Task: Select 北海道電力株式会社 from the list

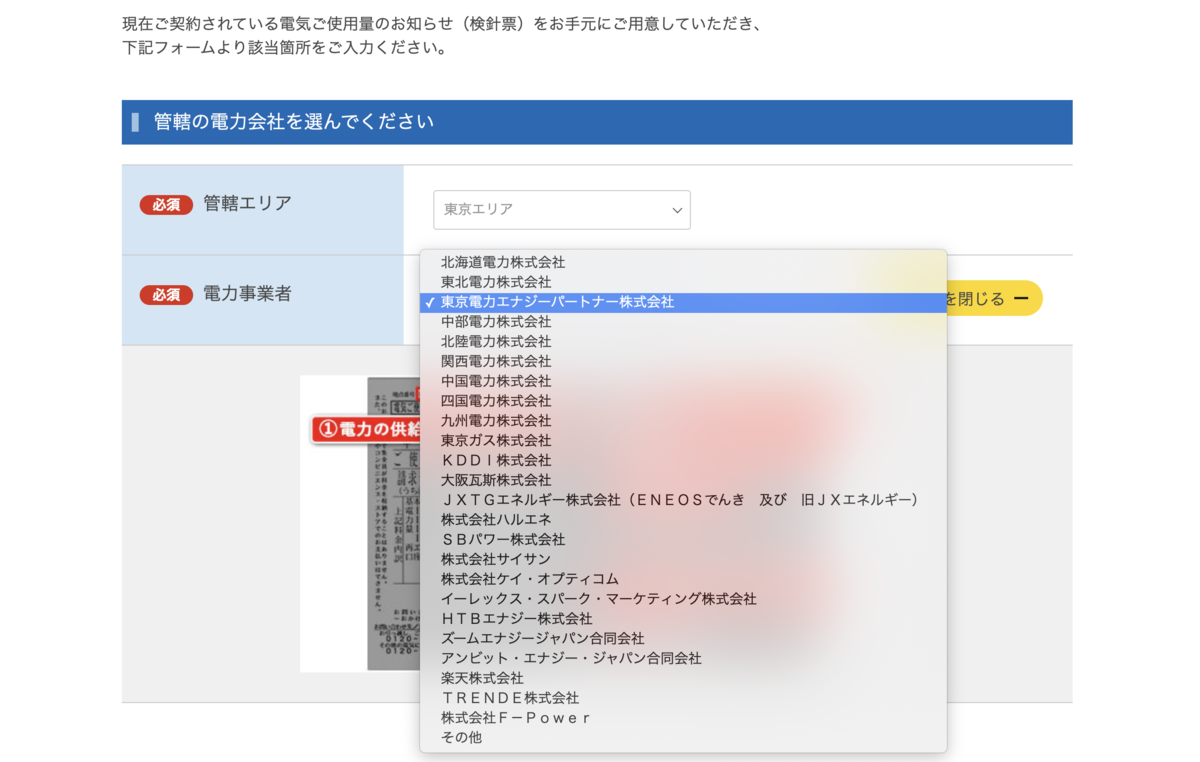Action: [x=683, y=263]
